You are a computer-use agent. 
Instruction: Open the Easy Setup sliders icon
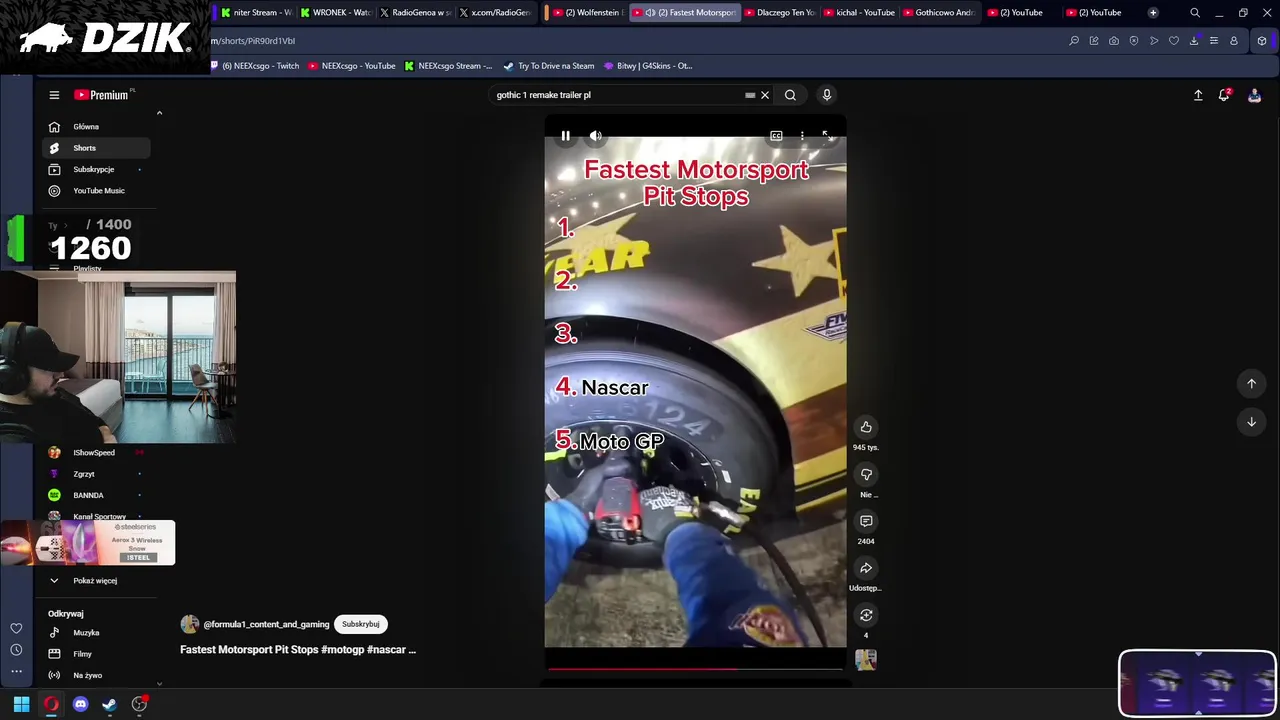coord(1214,41)
